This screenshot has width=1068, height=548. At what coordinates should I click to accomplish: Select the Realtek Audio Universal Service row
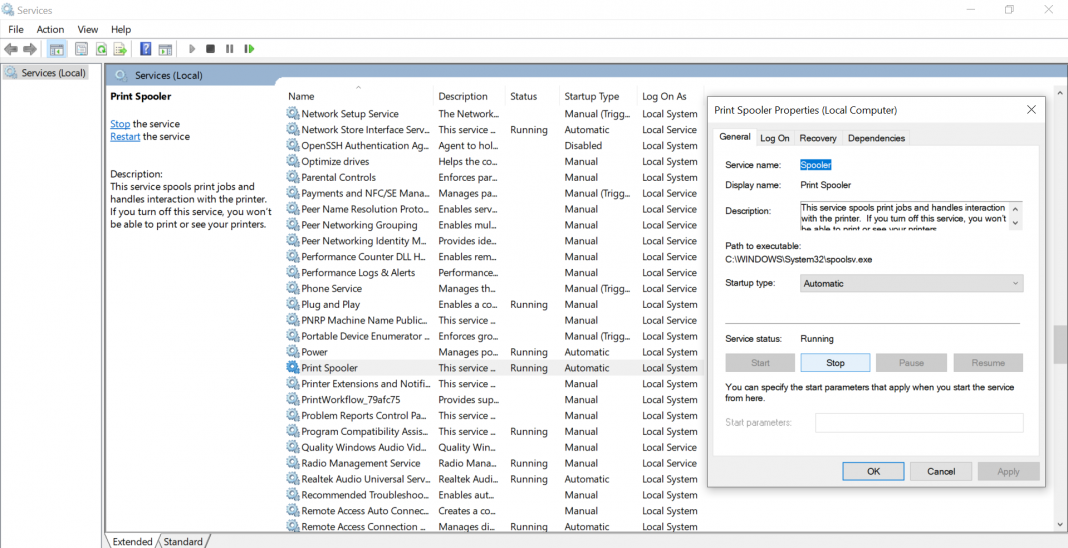(492, 479)
